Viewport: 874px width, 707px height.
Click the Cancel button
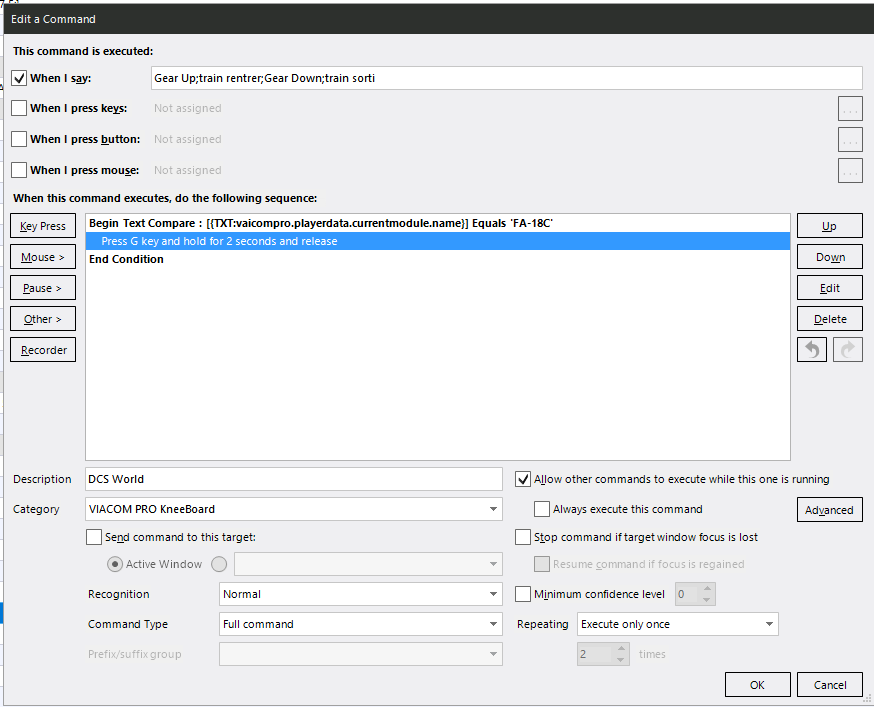click(829, 685)
